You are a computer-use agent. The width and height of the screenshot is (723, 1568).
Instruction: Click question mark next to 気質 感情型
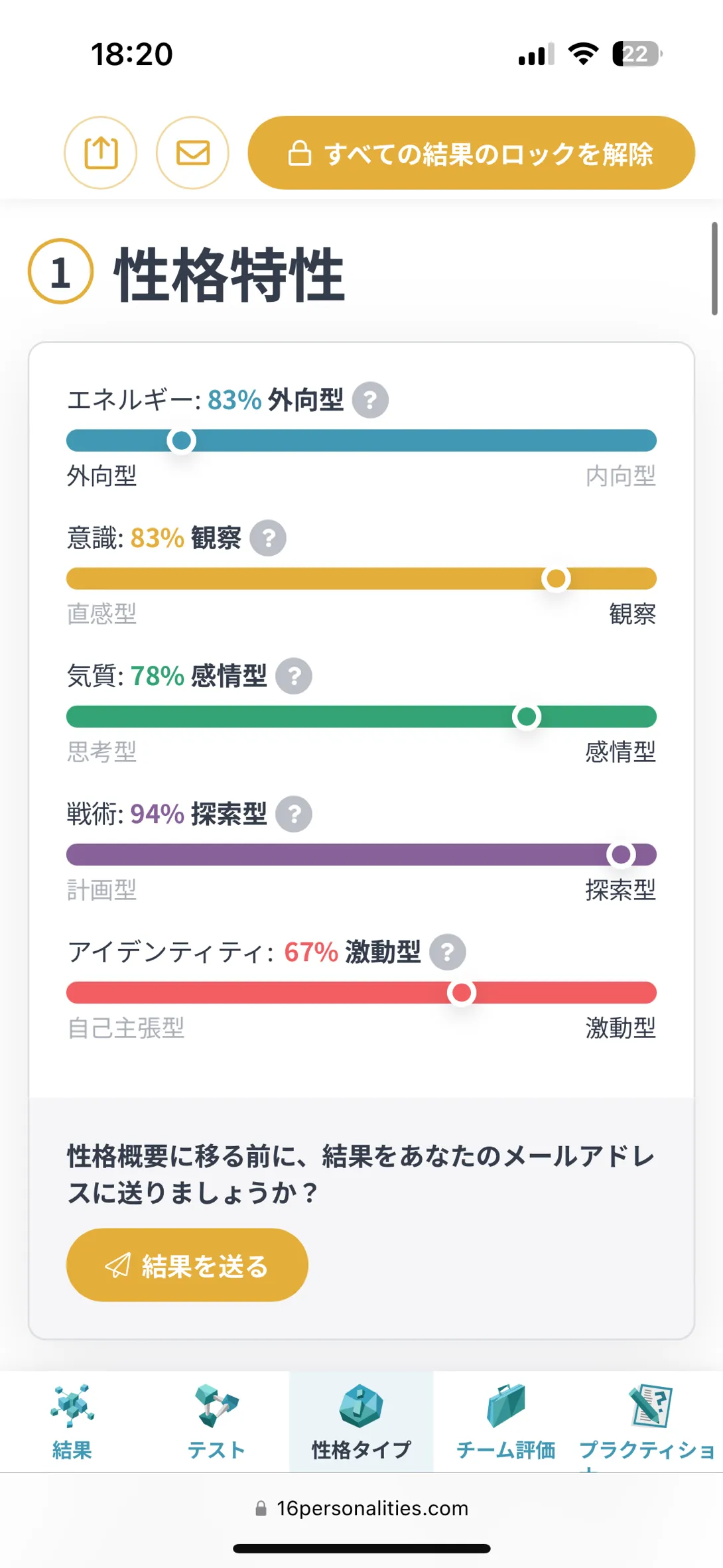tap(294, 676)
